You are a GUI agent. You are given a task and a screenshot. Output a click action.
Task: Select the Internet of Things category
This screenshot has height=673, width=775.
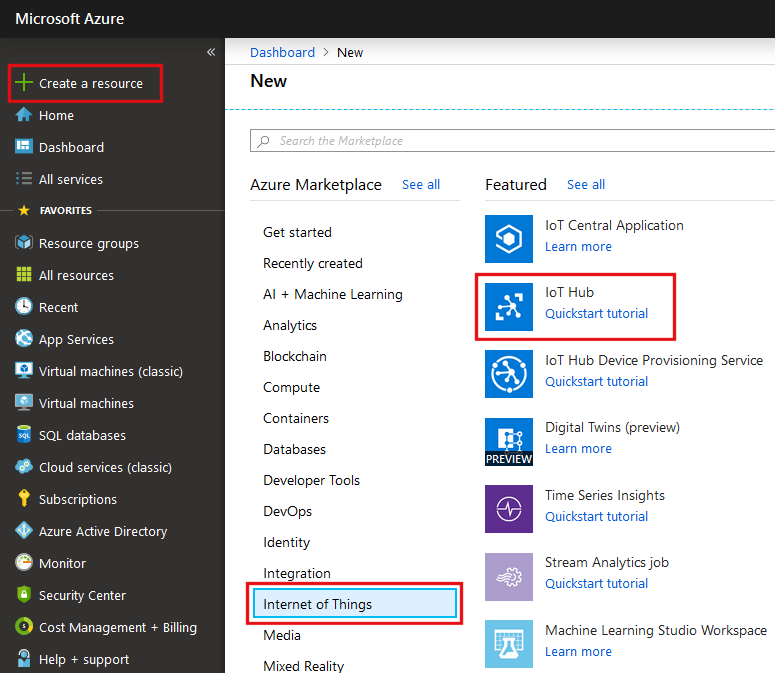[317, 604]
